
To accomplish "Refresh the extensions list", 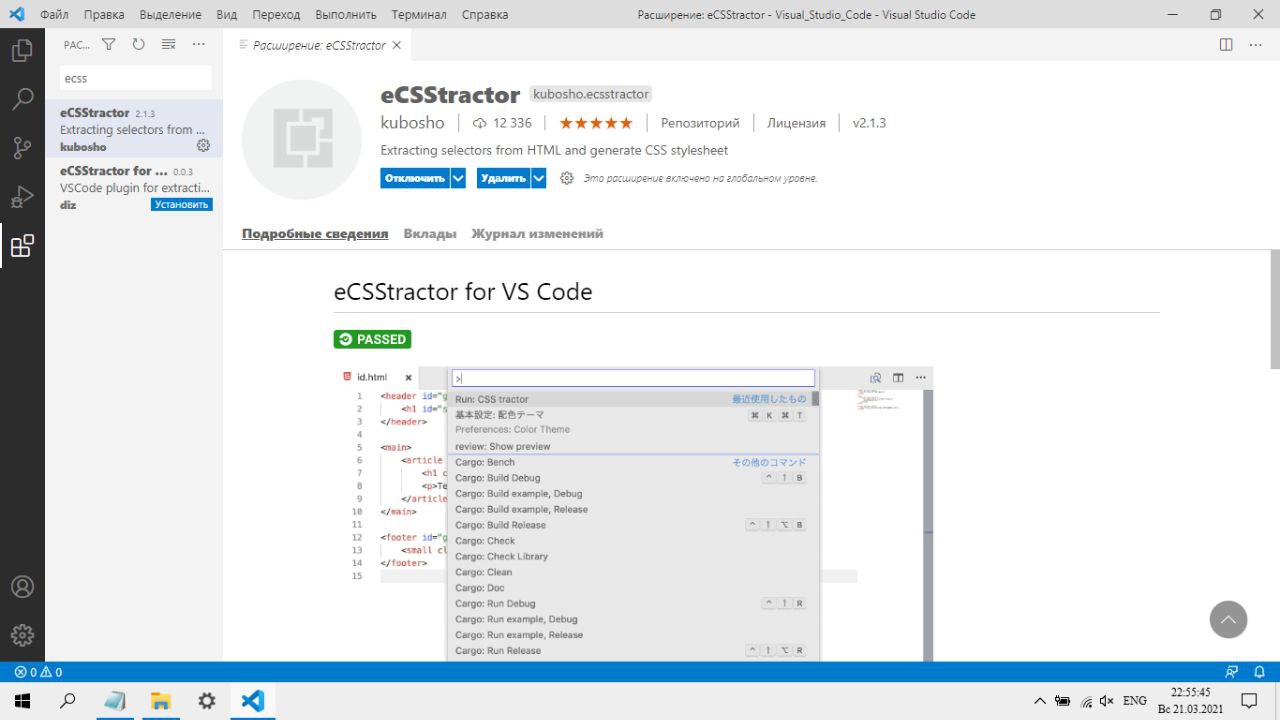I will (x=138, y=45).
